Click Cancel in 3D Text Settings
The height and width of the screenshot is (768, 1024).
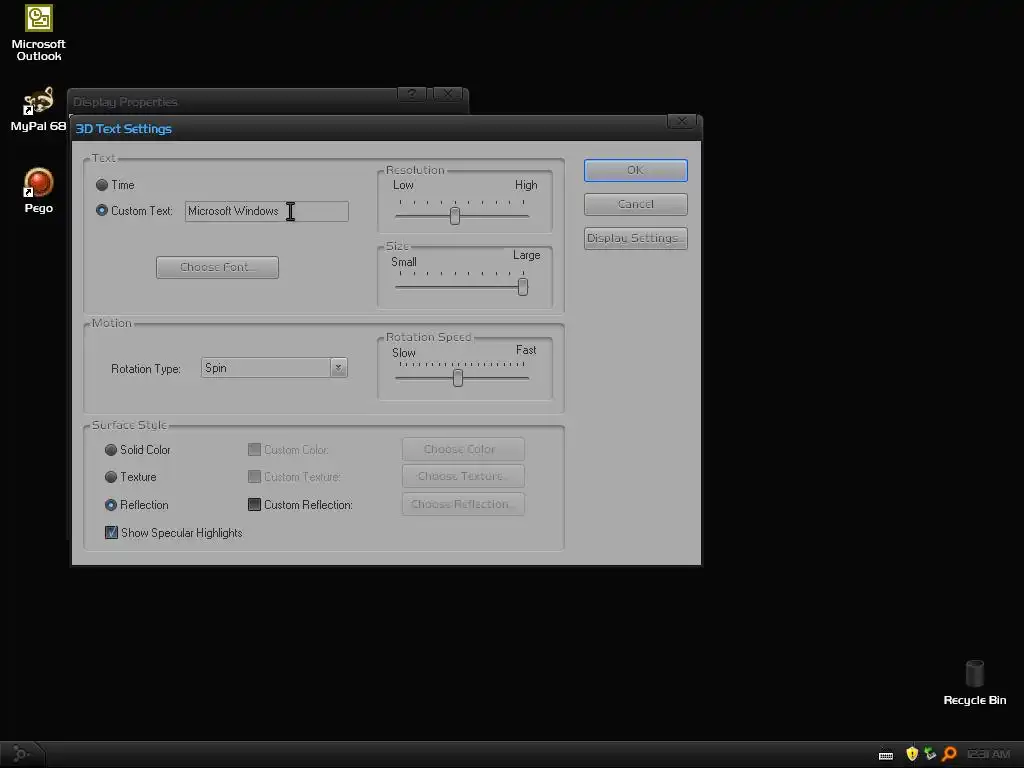tap(635, 204)
